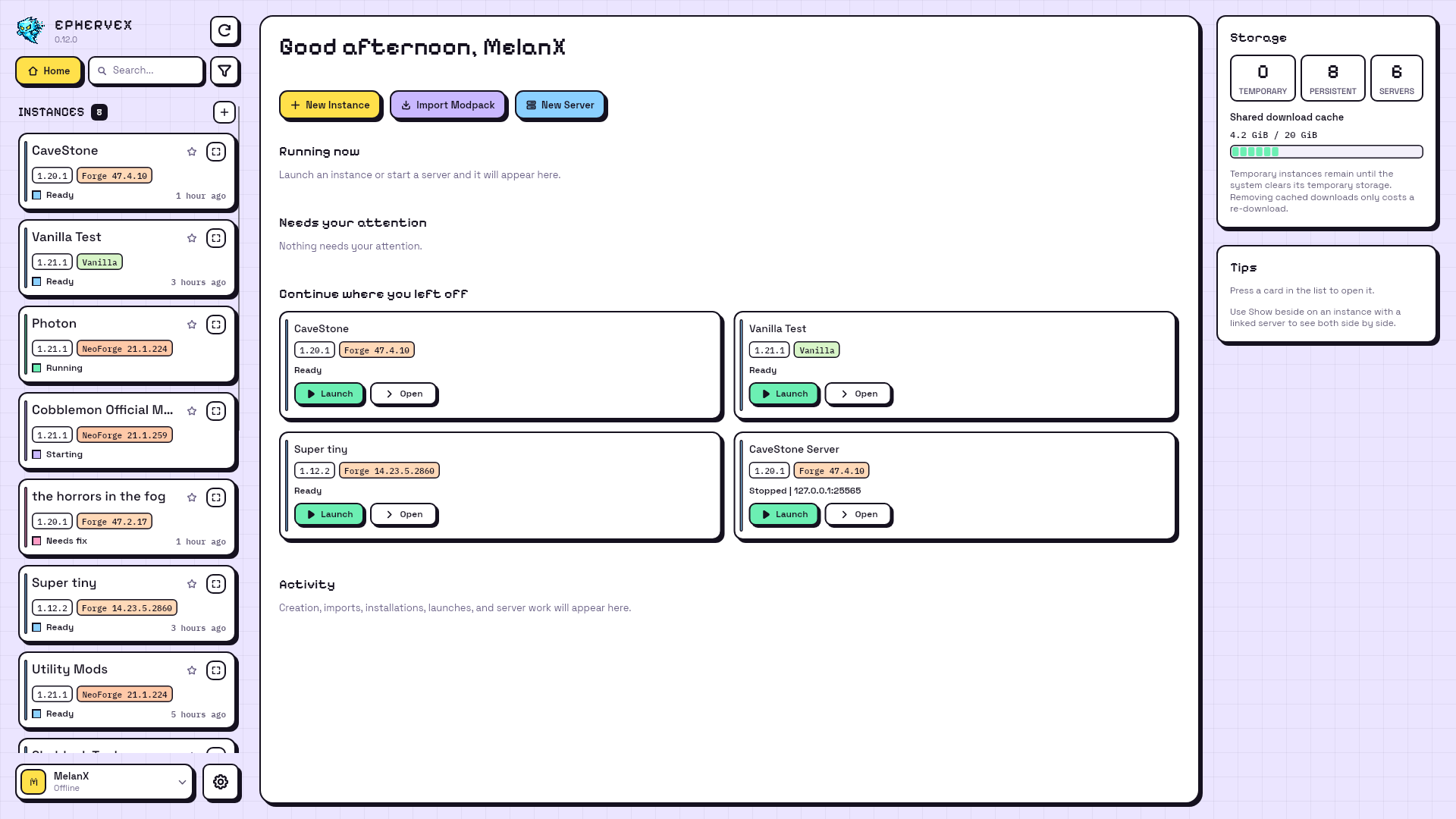Click expand icon on Super tiny sidebar card
This screenshot has height=819, width=1456.
click(x=216, y=584)
